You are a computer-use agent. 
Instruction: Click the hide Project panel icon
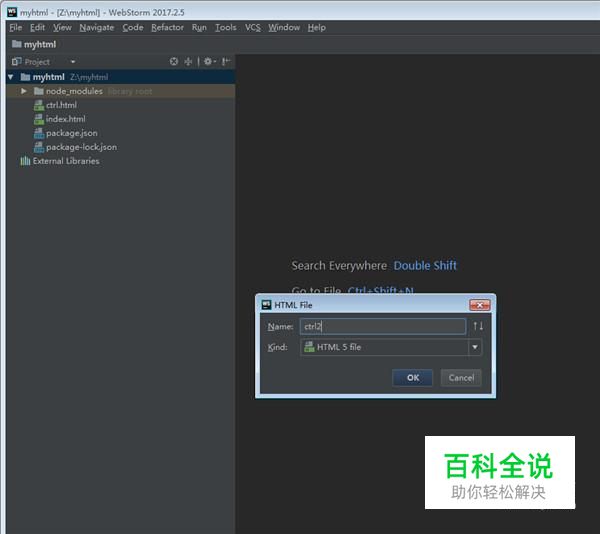tap(226, 61)
